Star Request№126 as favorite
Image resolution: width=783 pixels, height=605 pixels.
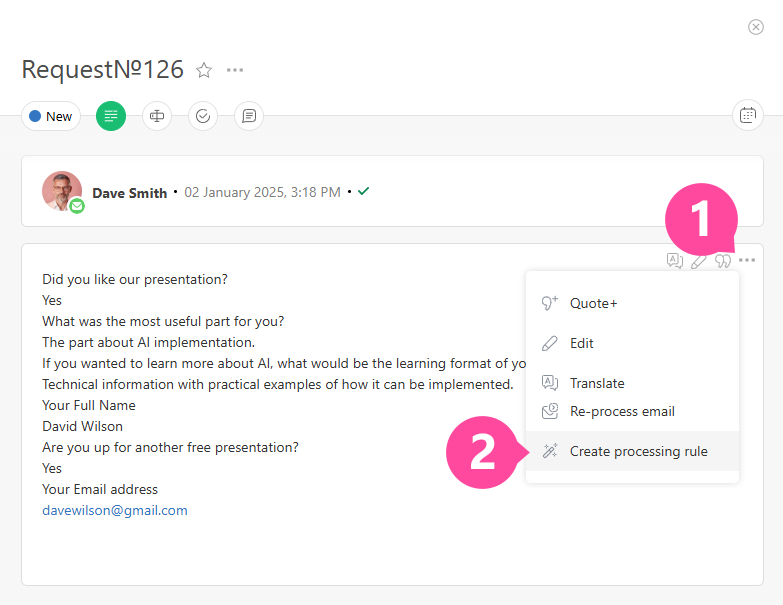204,70
